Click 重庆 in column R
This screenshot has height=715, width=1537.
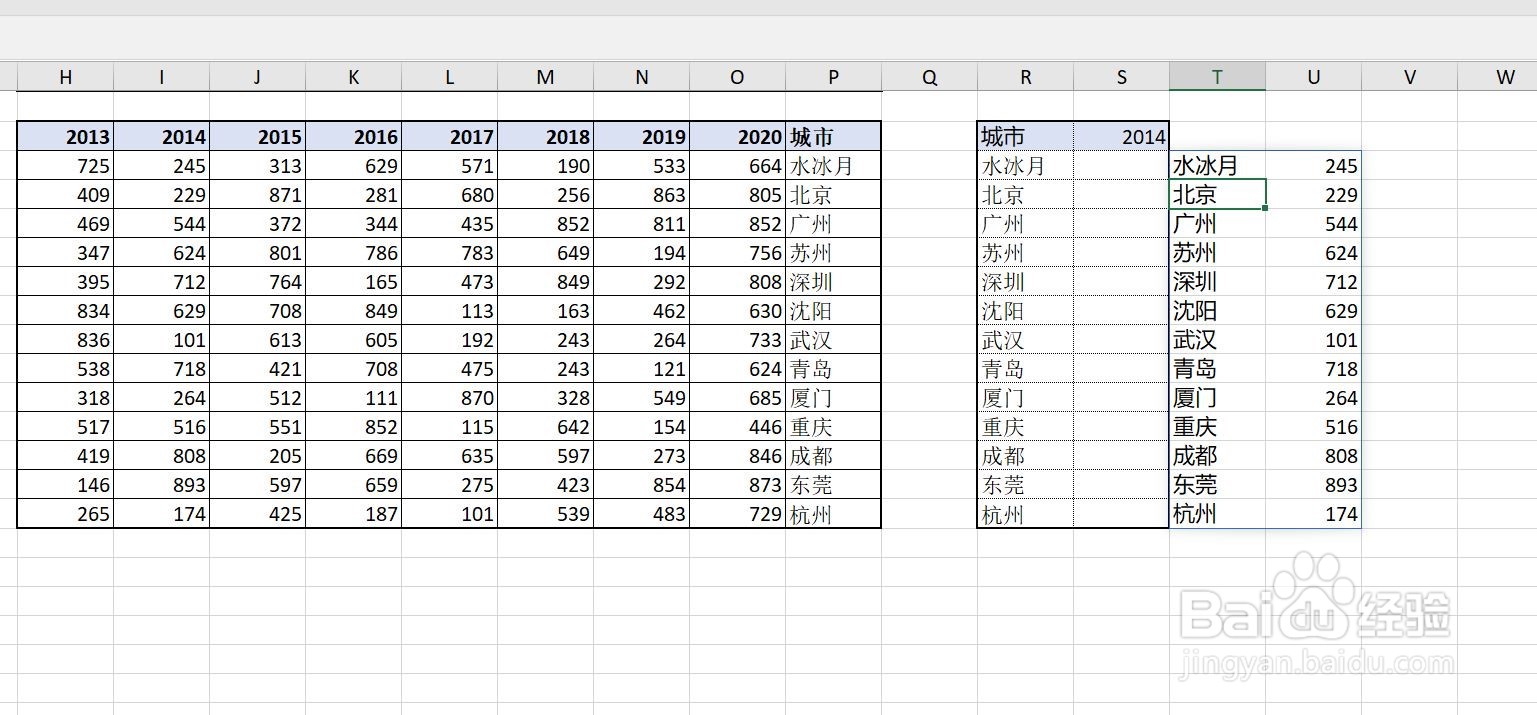1025,427
